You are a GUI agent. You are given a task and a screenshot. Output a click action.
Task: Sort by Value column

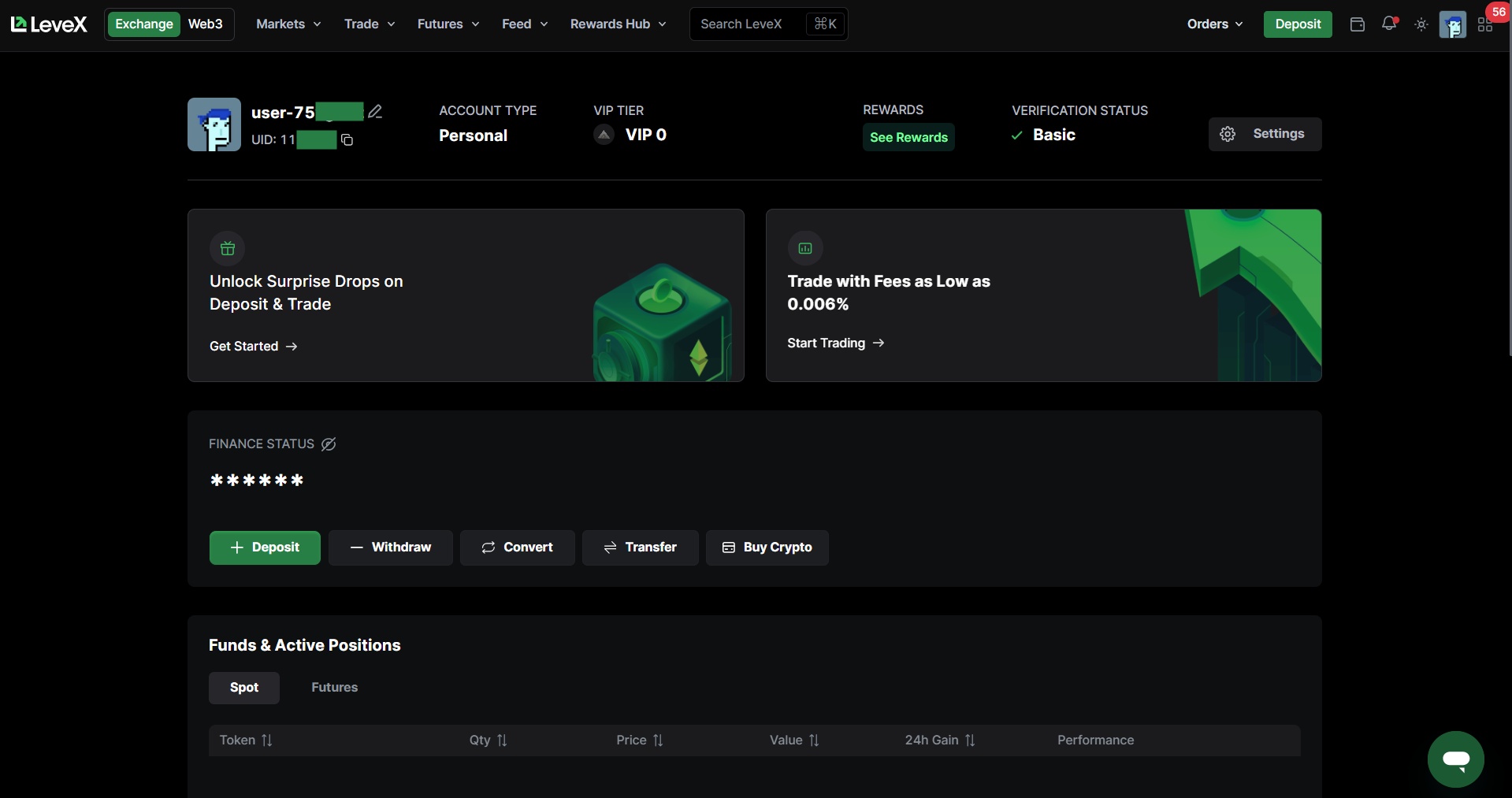click(x=794, y=740)
